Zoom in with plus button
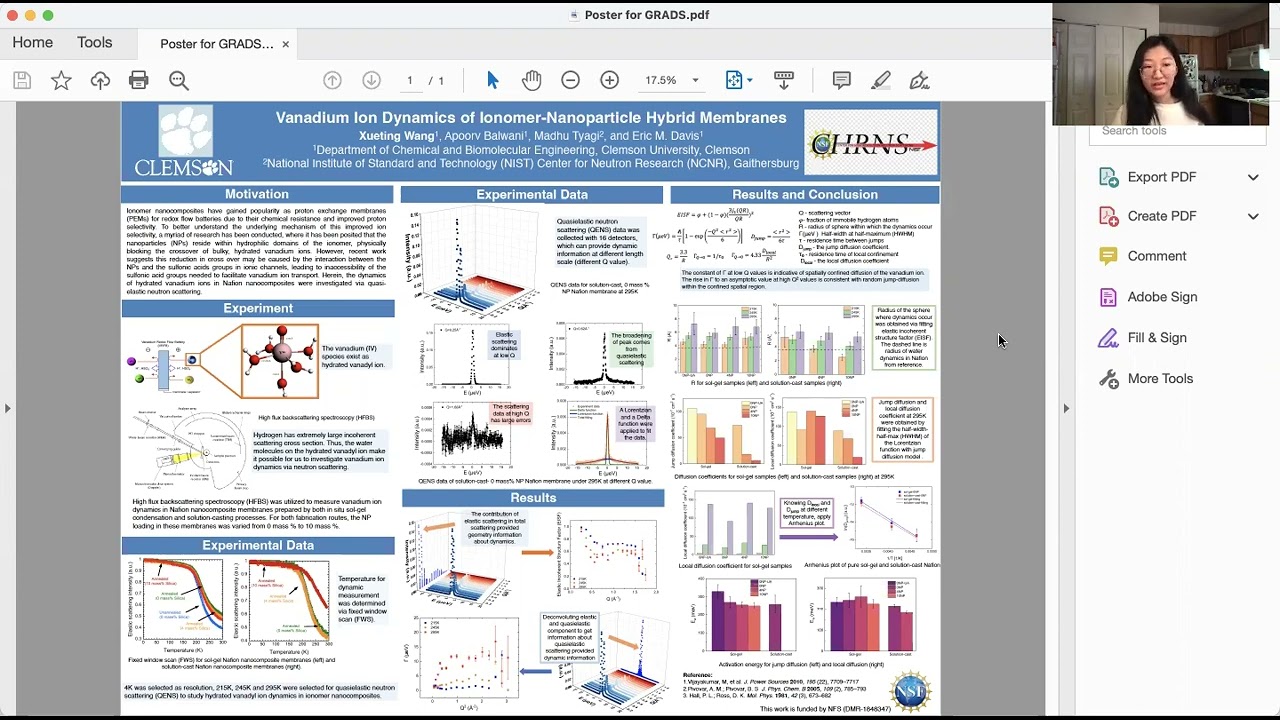The image size is (1280, 720). point(609,80)
